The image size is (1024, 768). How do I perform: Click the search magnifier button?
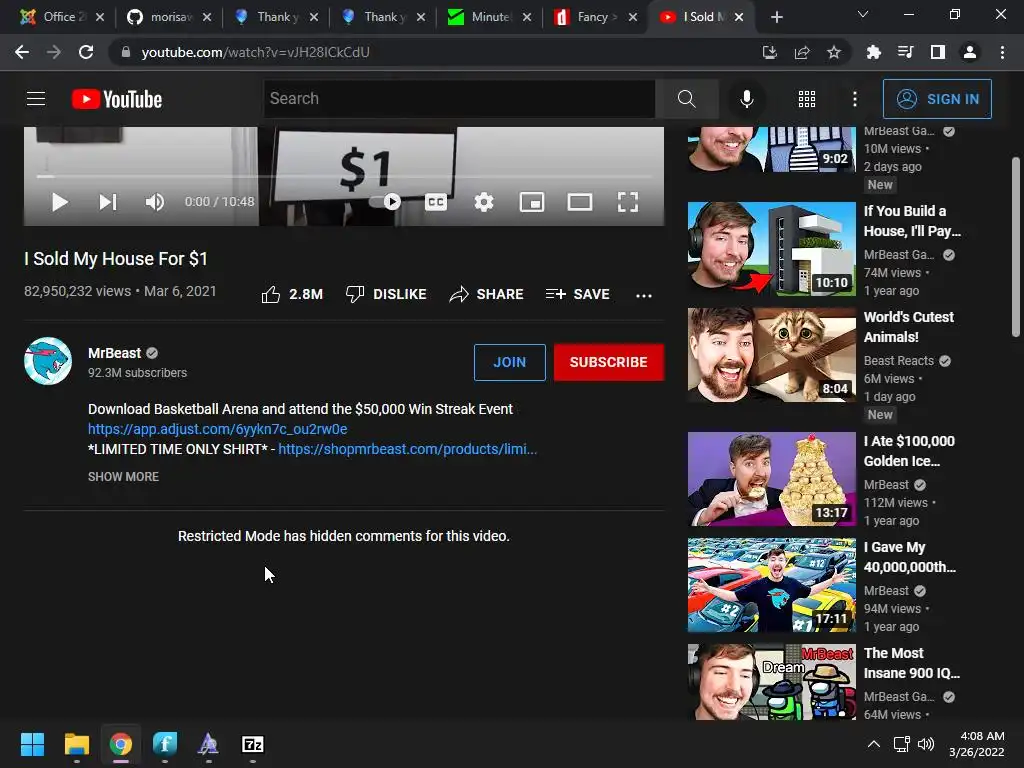click(x=686, y=99)
